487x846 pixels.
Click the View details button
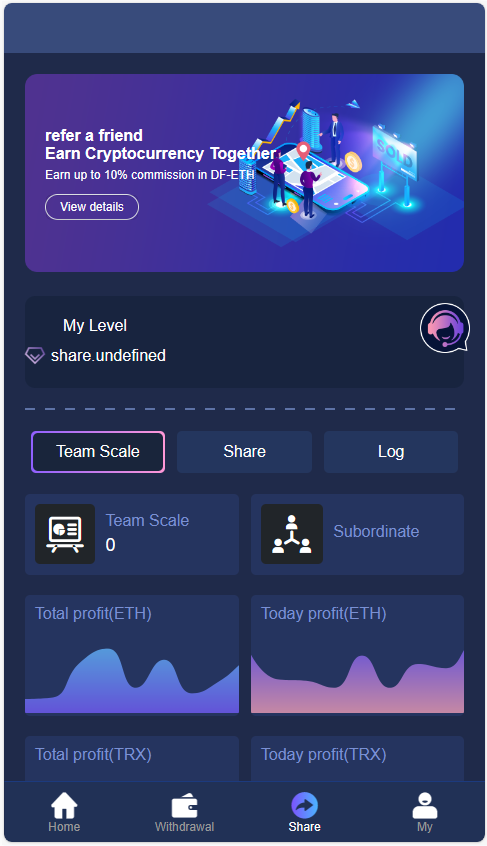(92, 207)
